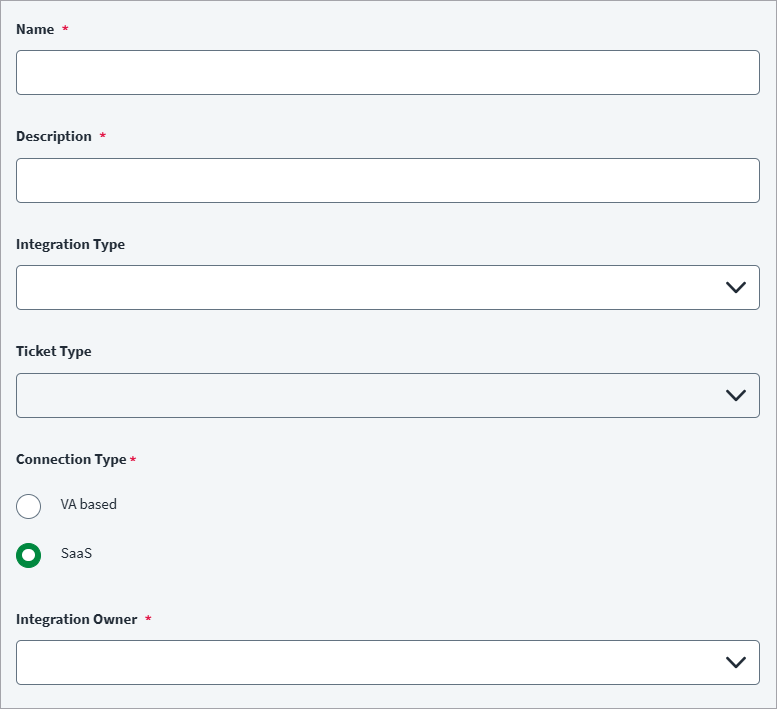Click the Name field label
Screen dimensions: 777x709
[35, 30]
